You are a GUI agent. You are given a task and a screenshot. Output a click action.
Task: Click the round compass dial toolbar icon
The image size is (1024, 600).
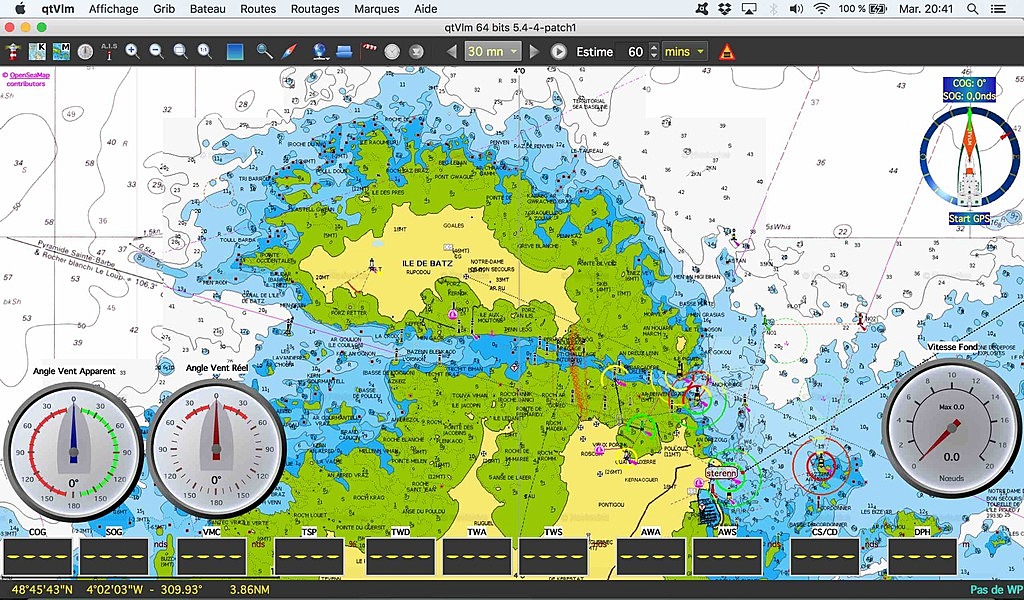(x=86, y=52)
